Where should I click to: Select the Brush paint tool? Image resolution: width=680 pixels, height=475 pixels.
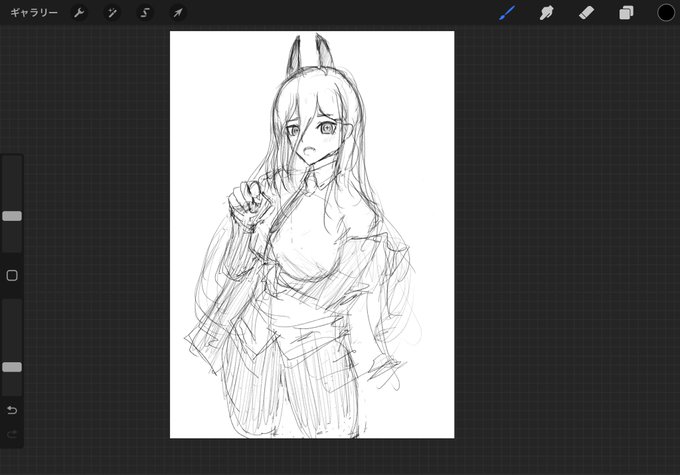(507, 13)
